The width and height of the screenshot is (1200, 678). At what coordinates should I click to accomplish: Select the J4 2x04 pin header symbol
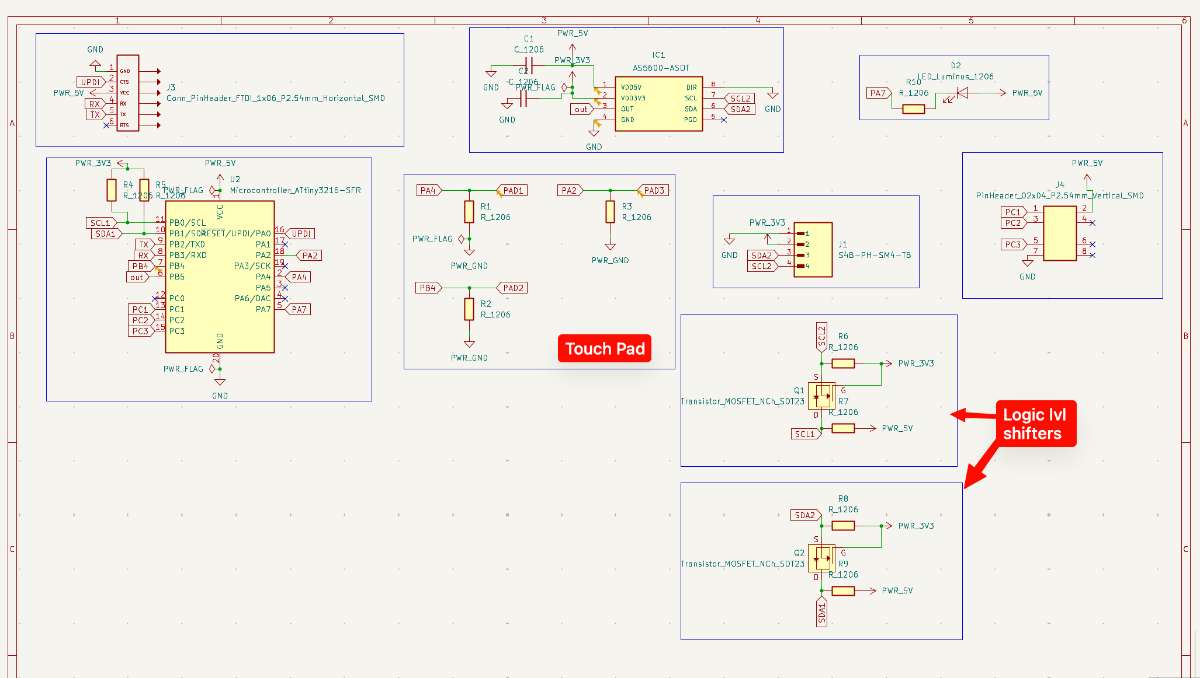click(x=1060, y=230)
